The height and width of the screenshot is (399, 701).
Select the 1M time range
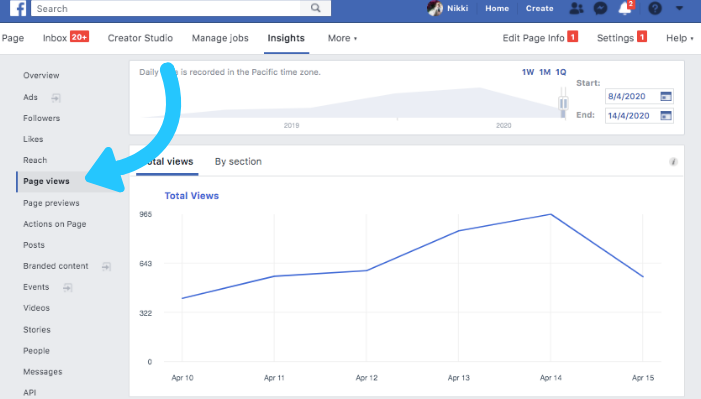(545, 72)
